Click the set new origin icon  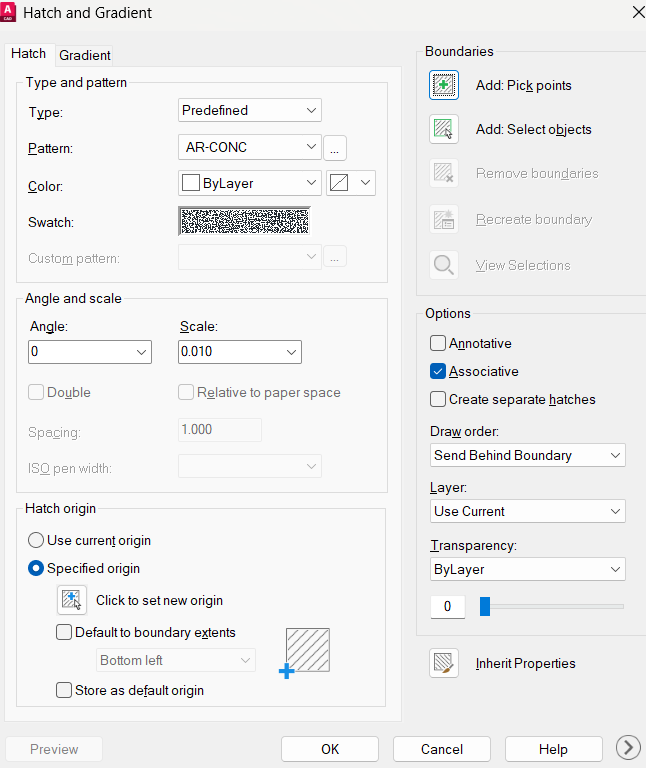click(71, 600)
